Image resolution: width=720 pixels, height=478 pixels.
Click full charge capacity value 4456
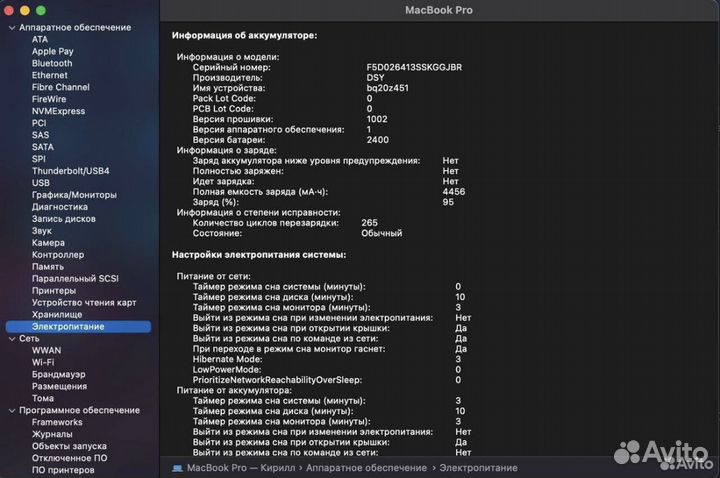(454, 191)
